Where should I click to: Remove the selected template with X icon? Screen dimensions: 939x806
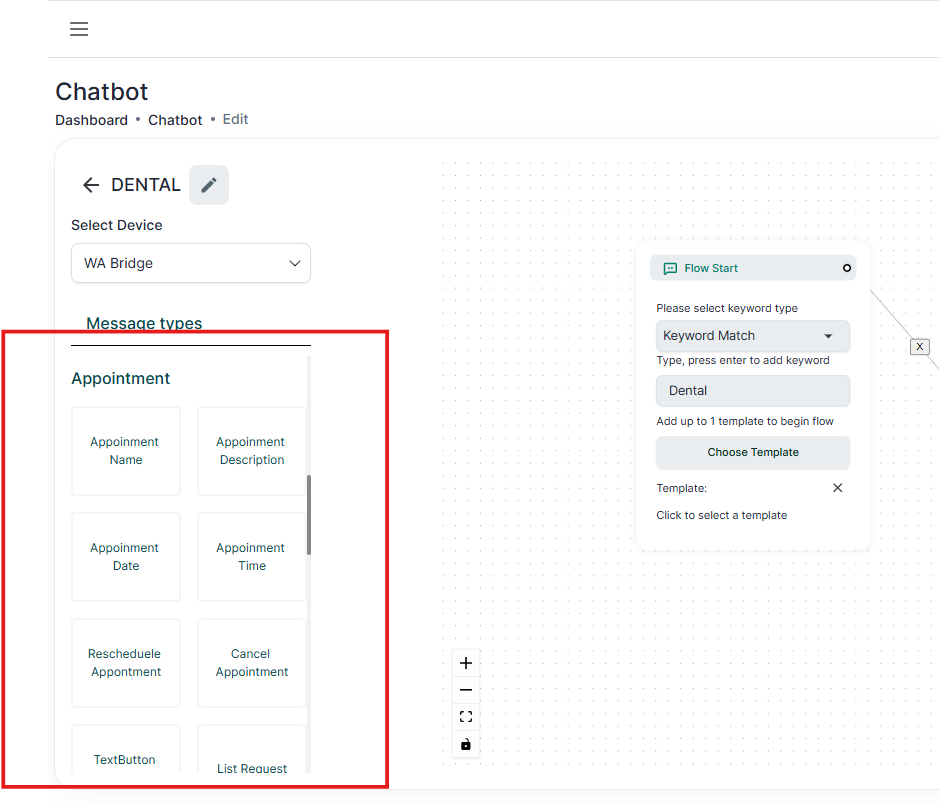(837, 488)
